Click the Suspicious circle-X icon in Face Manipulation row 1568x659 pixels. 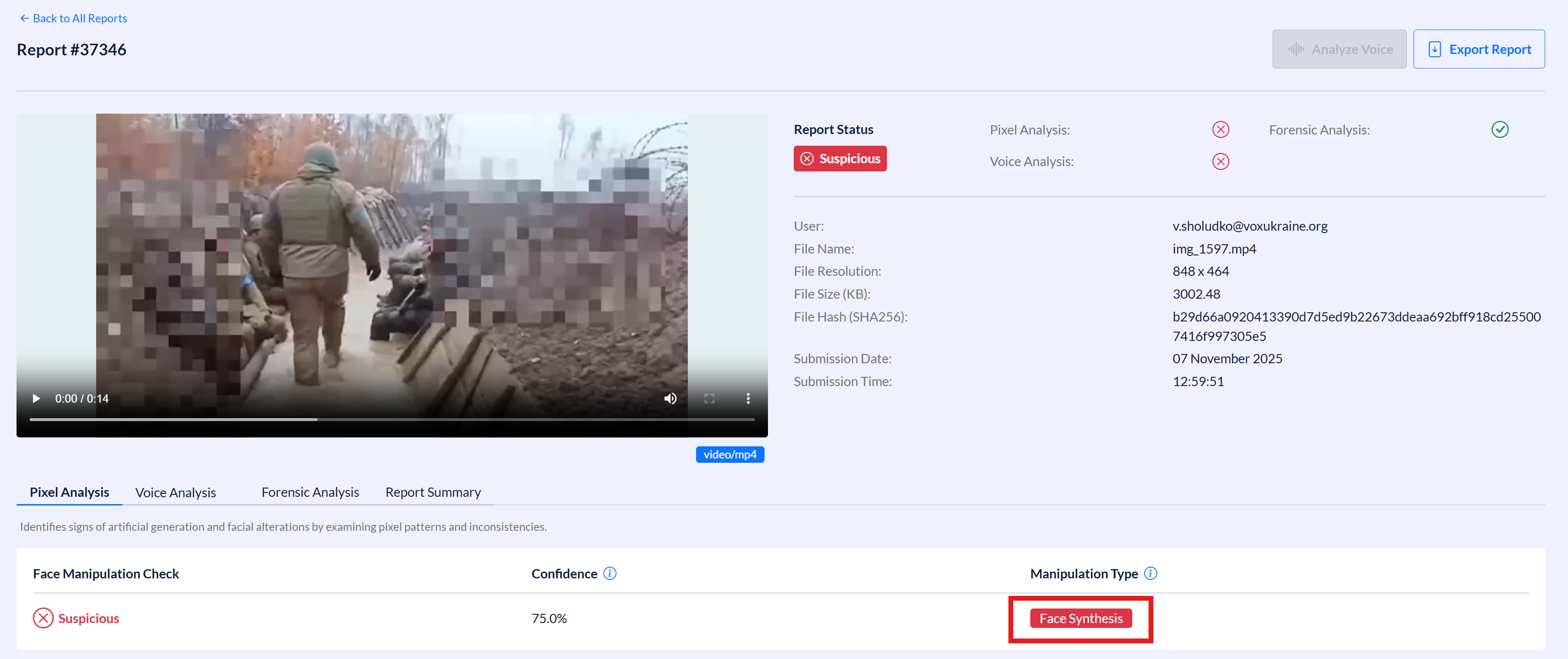pyautogui.click(x=43, y=618)
